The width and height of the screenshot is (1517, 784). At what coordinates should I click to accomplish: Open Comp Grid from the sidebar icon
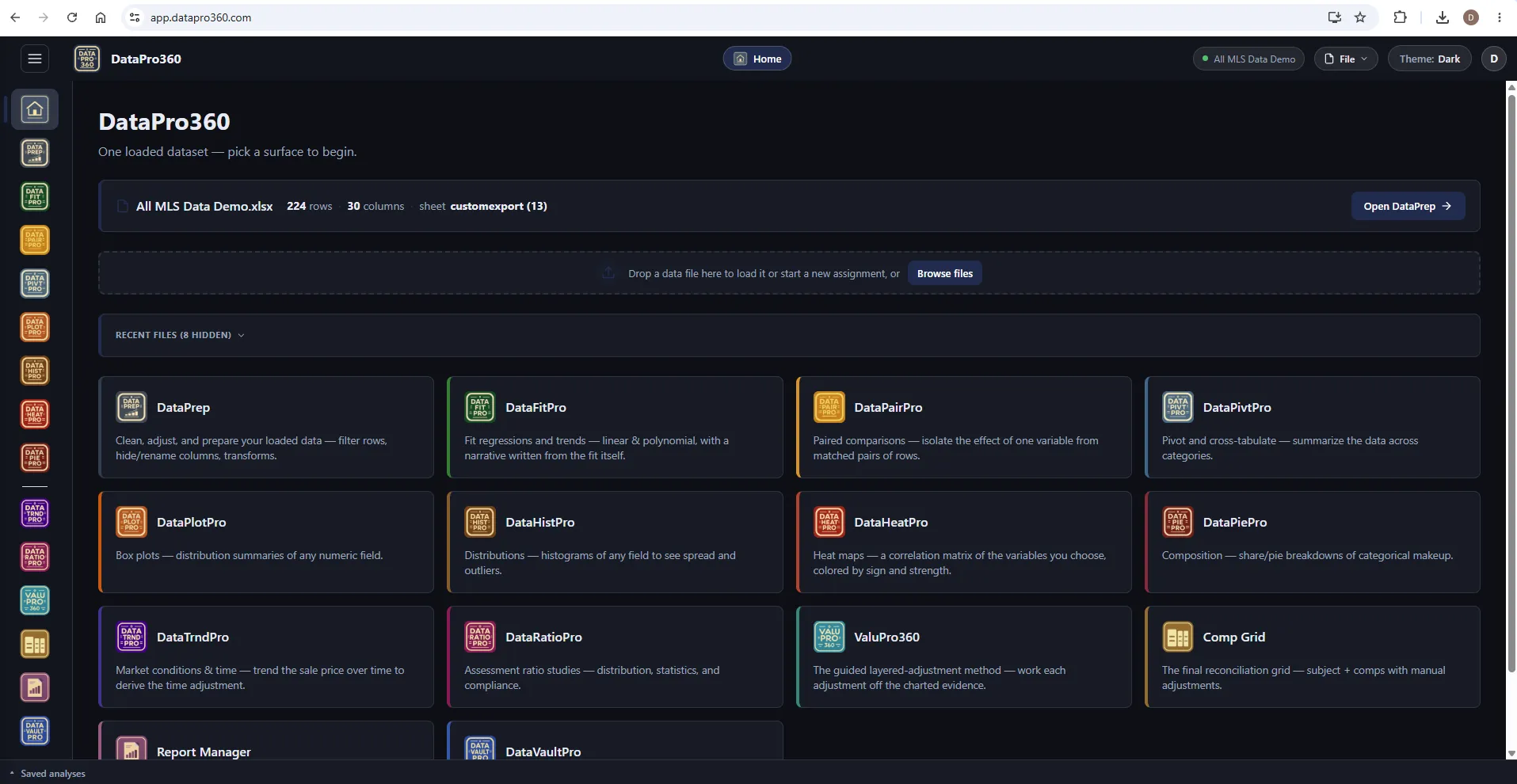click(x=35, y=645)
